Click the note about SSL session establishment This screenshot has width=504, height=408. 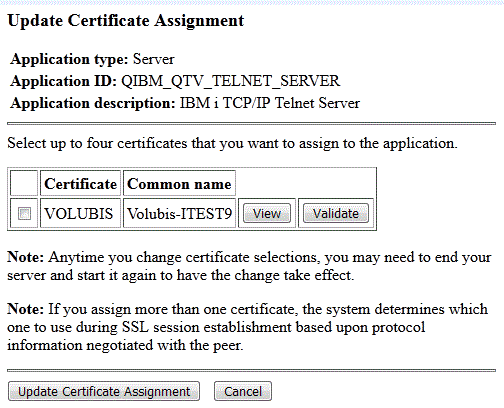point(247,327)
